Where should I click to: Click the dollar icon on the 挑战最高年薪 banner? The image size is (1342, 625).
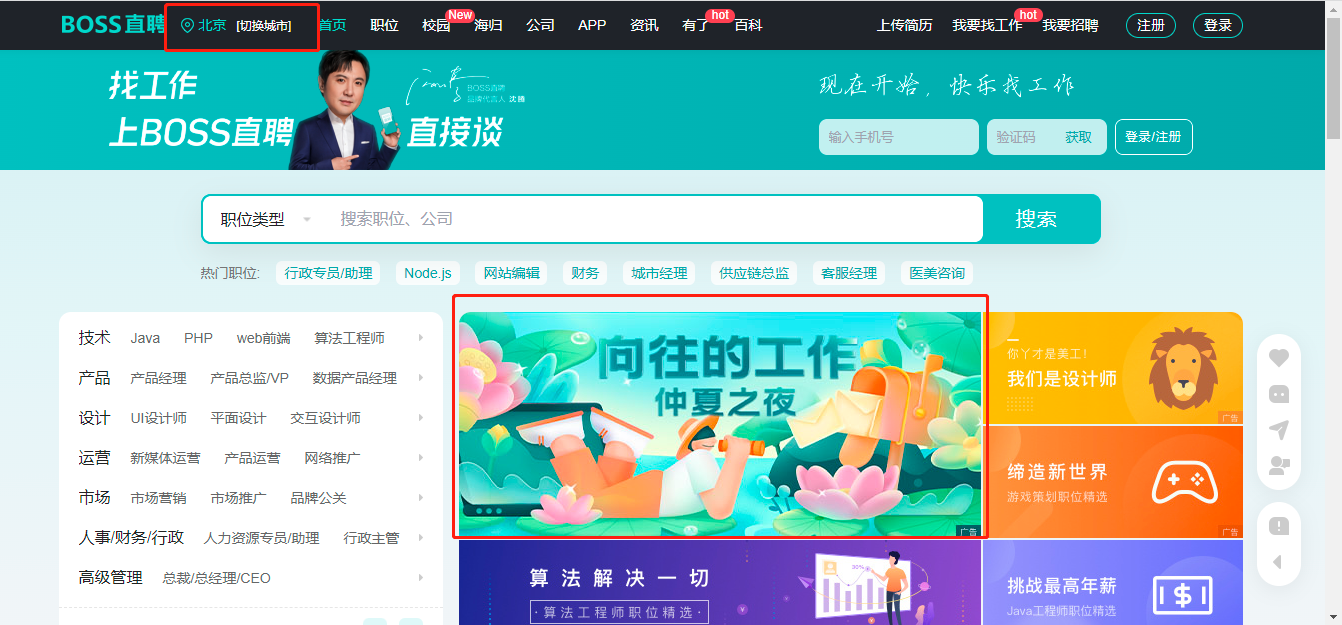point(1183,595)
